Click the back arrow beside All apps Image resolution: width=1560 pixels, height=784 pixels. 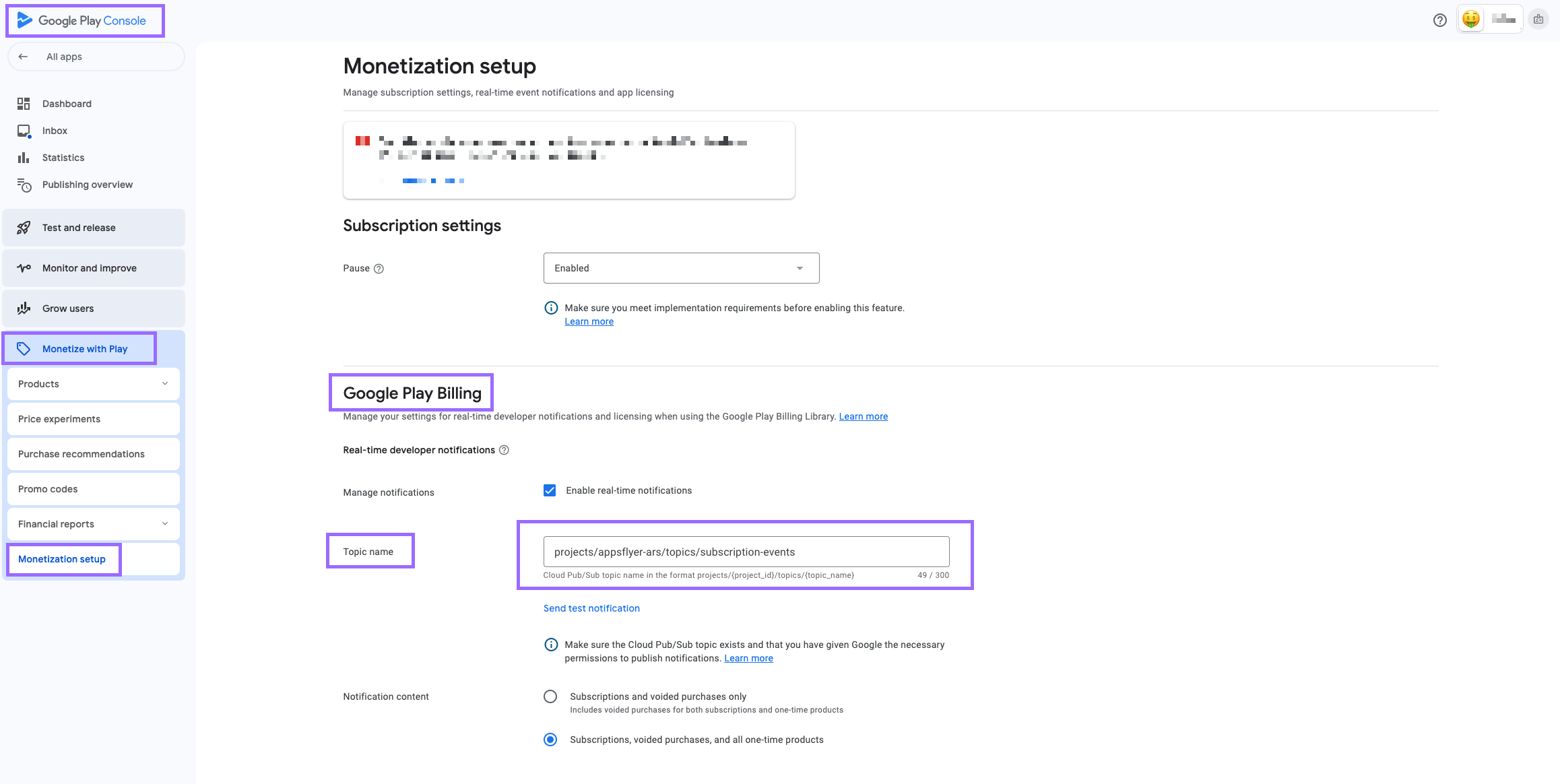(x=23, y=57)
